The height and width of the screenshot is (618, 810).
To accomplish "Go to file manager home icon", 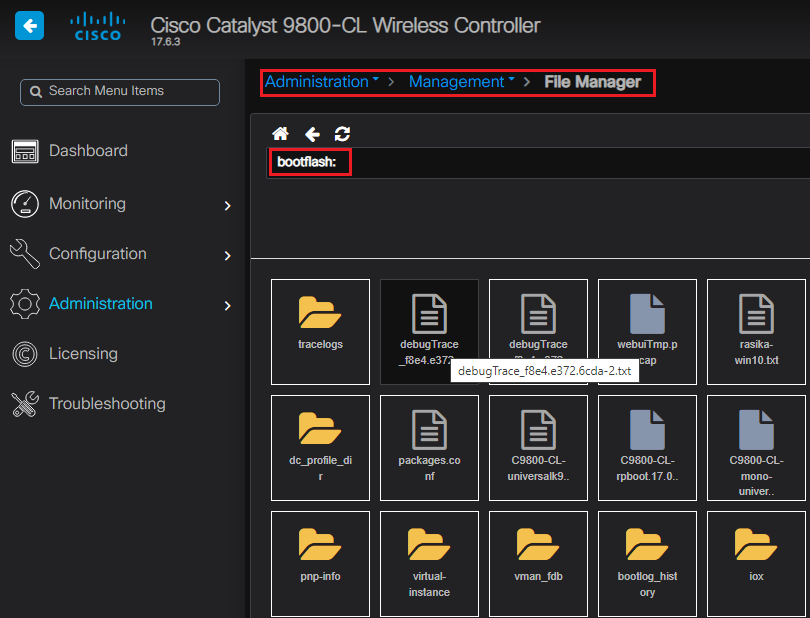I will click(x=281, y=134).
